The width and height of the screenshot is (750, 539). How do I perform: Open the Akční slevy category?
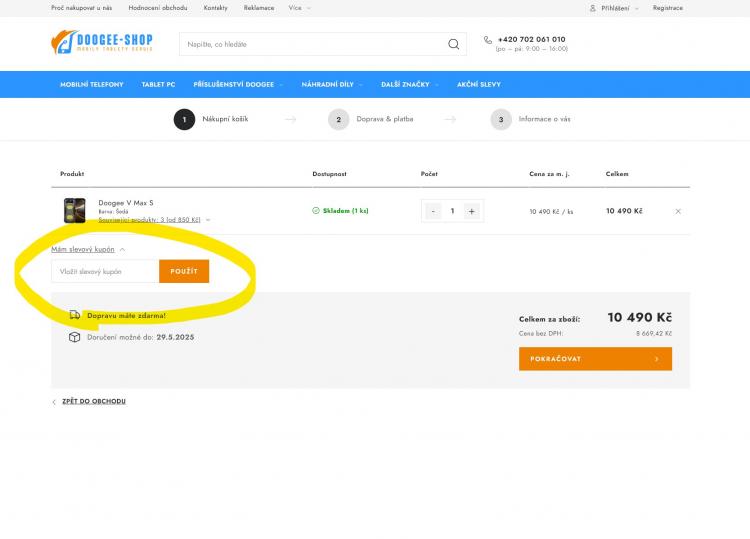coord(479,84)
